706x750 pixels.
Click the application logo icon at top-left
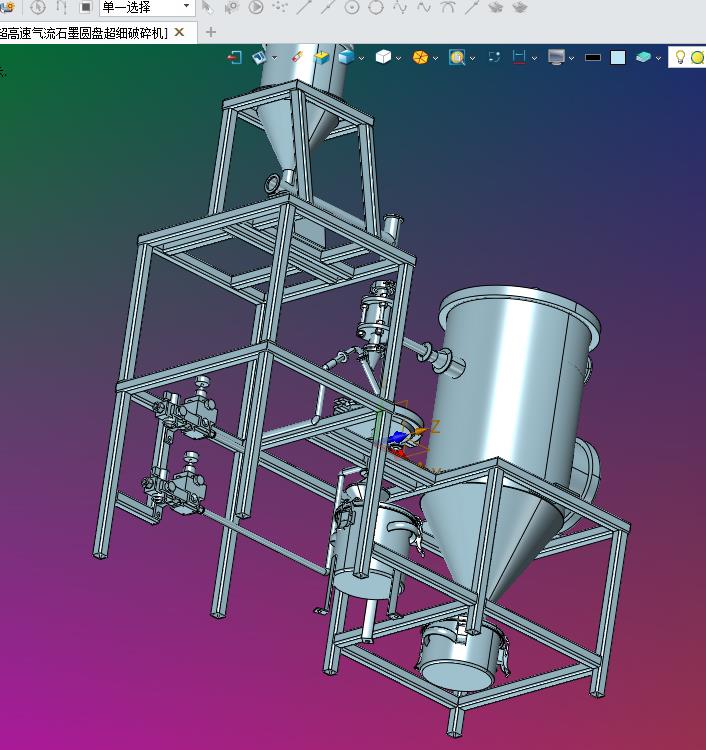coord(7,7)
